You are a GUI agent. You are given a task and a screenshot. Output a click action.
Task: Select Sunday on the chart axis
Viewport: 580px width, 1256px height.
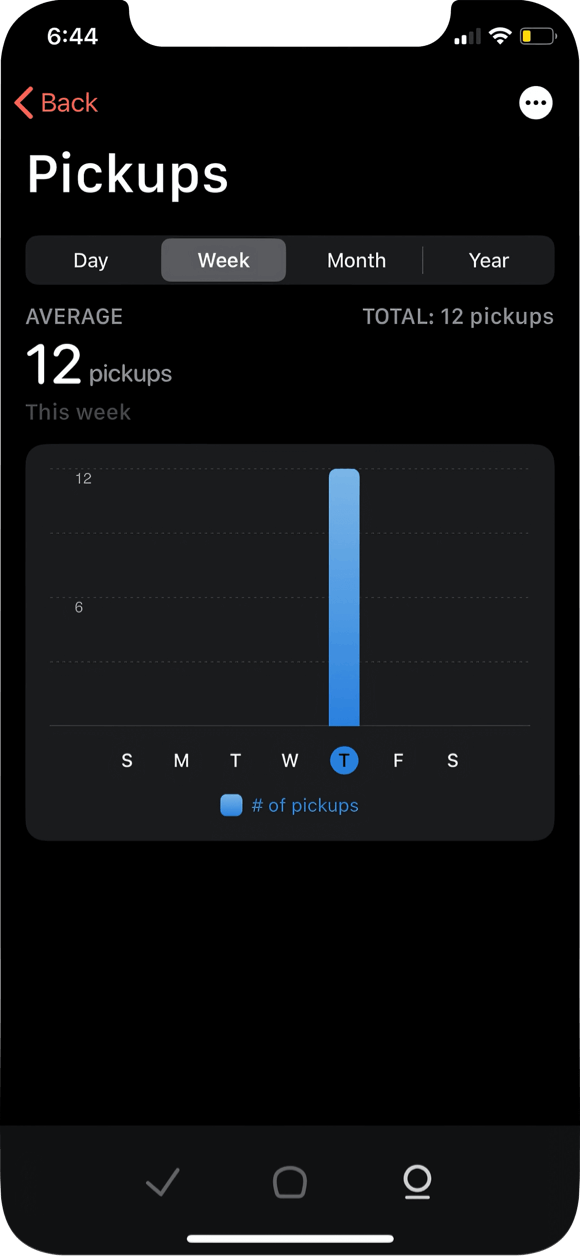(x=127, y=761)
